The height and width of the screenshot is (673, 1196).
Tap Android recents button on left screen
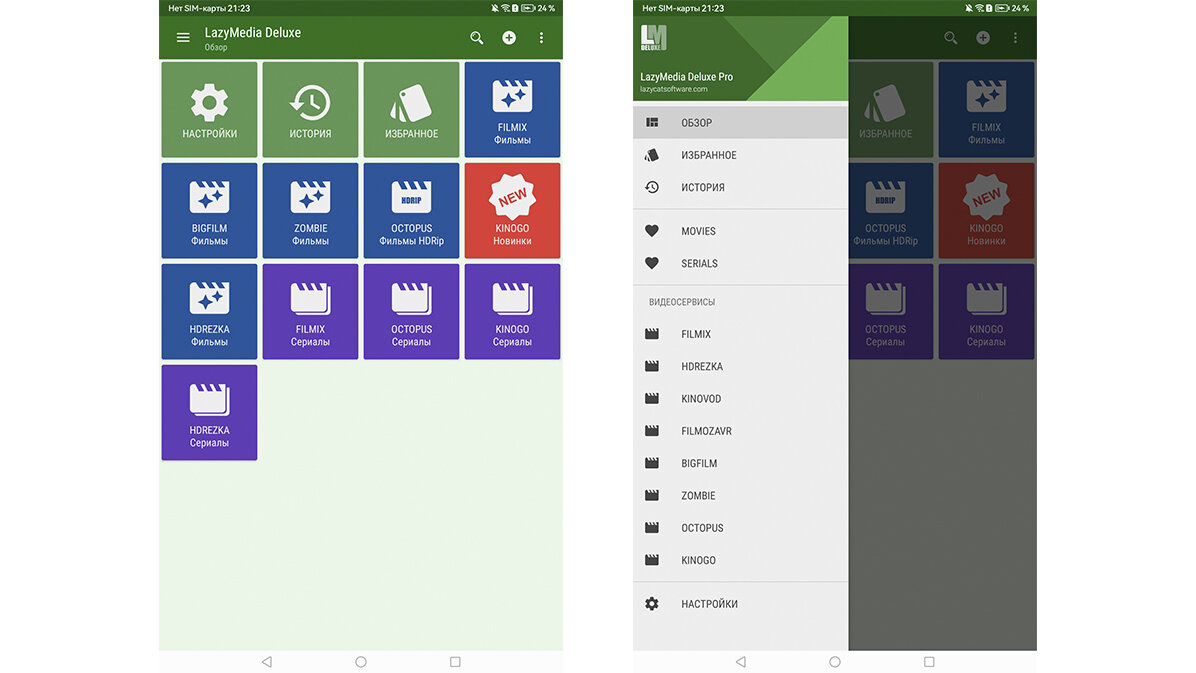click(455, 662)
